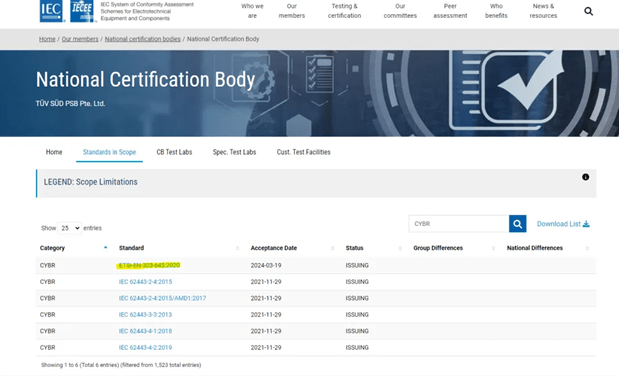
Task: Click National Certification Body heading
Action: [145, 80]
